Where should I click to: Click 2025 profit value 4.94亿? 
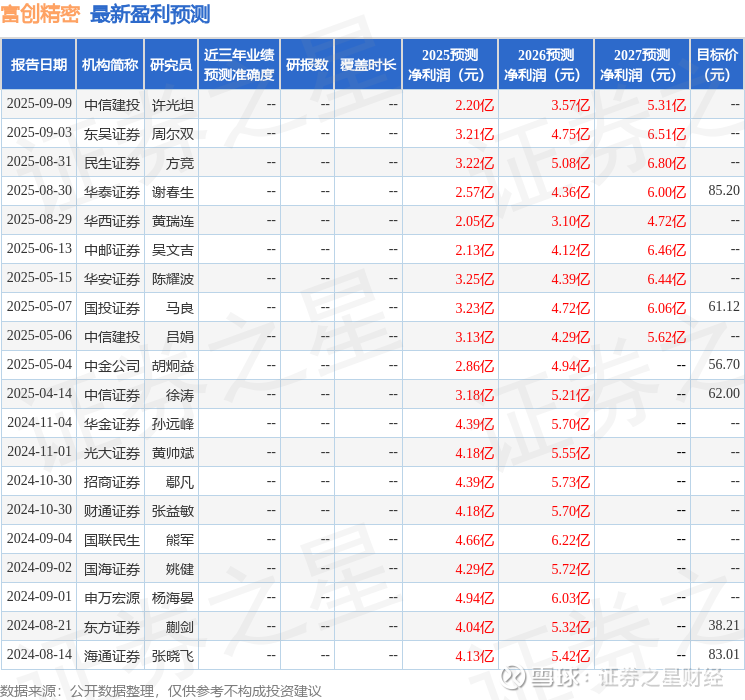pyautogui.click(x=474, y=598)
